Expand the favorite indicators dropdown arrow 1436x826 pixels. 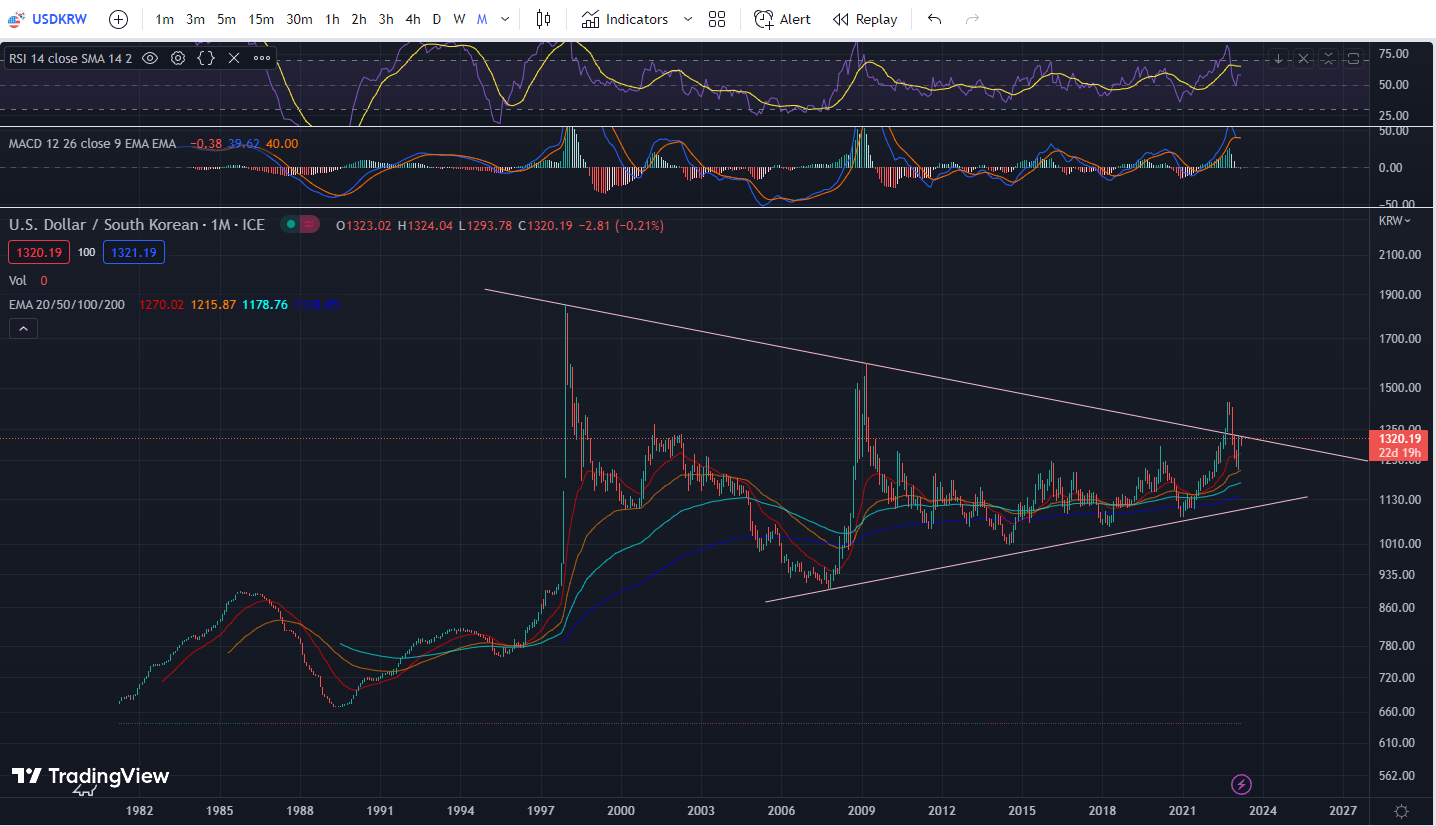click(x=688, y=19)
